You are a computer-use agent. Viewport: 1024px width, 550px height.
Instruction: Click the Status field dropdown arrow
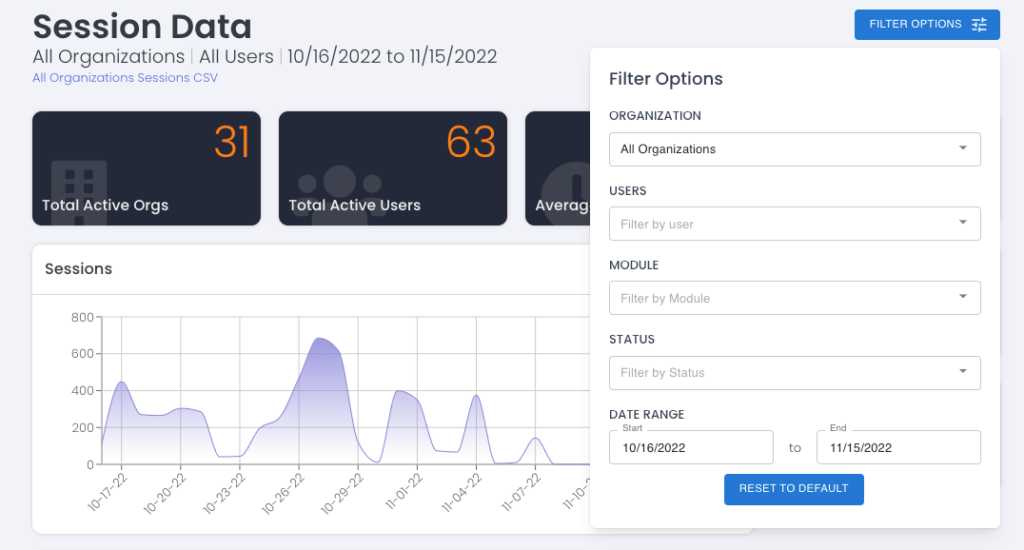coord(962,372)
